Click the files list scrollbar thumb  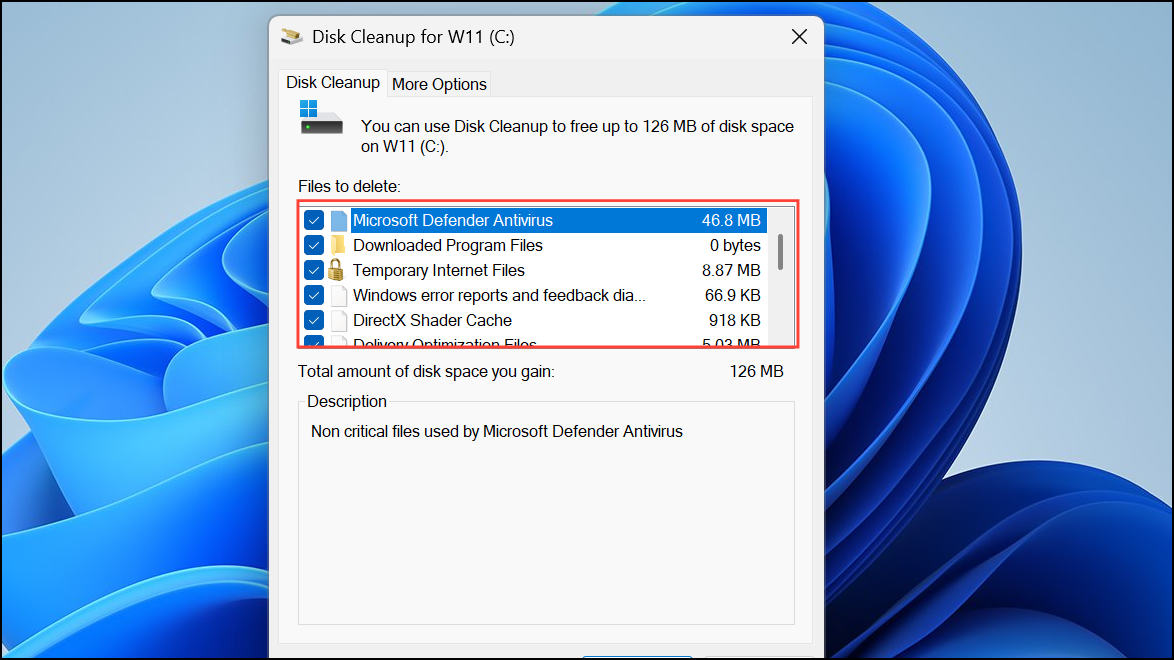pos(780,252)
